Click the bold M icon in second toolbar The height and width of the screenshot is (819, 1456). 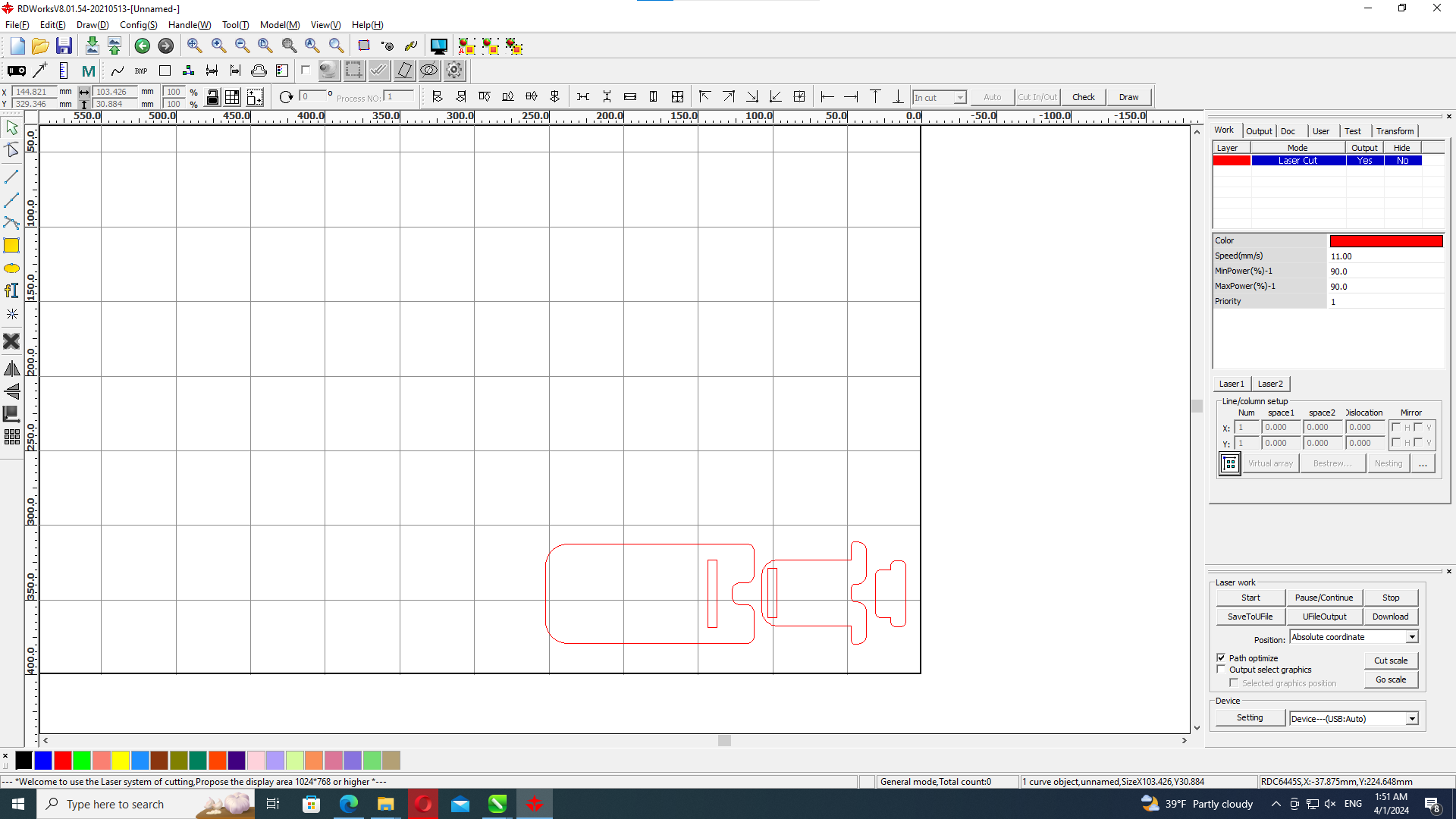(88, 71)
